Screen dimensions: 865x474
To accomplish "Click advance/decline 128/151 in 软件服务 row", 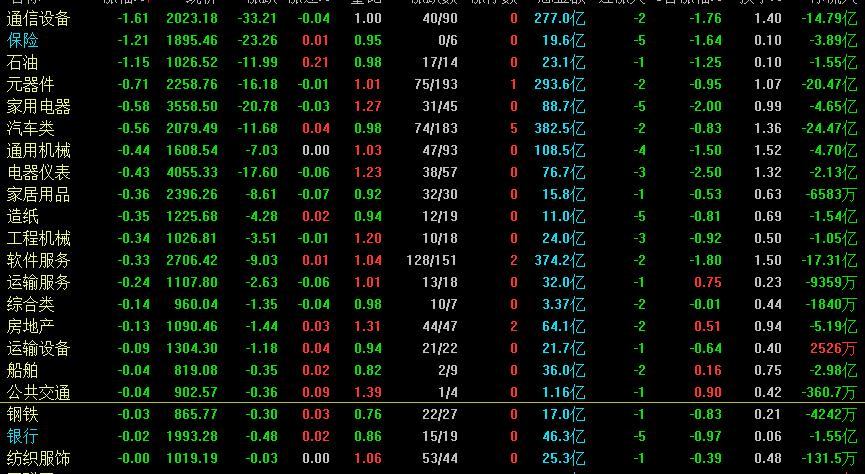I will 432,260.
